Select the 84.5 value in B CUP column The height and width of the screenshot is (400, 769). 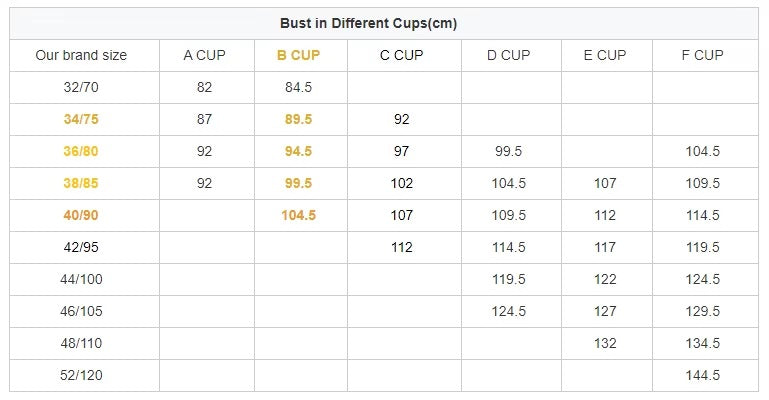[298, 87]
